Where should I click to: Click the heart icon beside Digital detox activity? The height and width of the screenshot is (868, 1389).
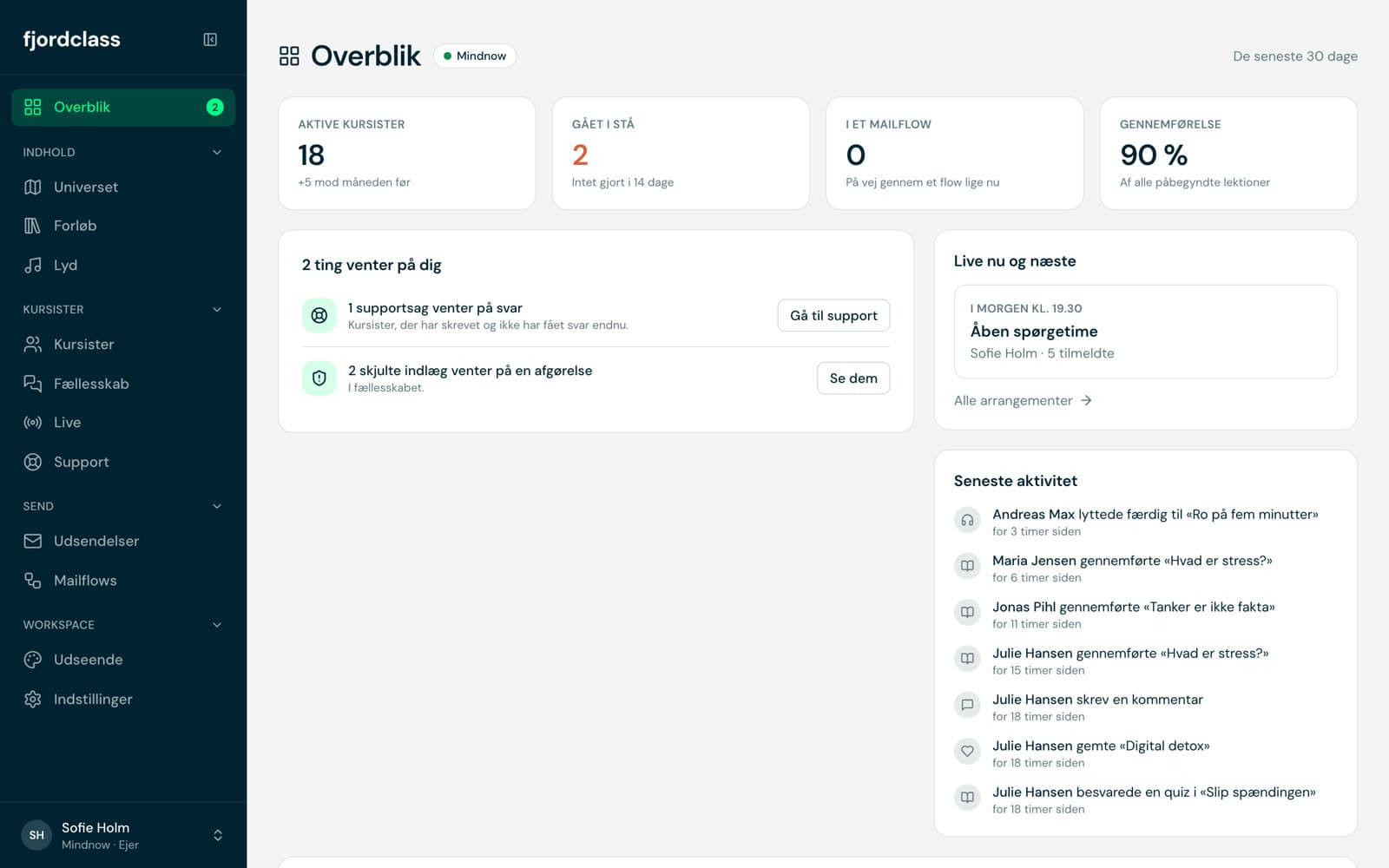tap(967, 751)
